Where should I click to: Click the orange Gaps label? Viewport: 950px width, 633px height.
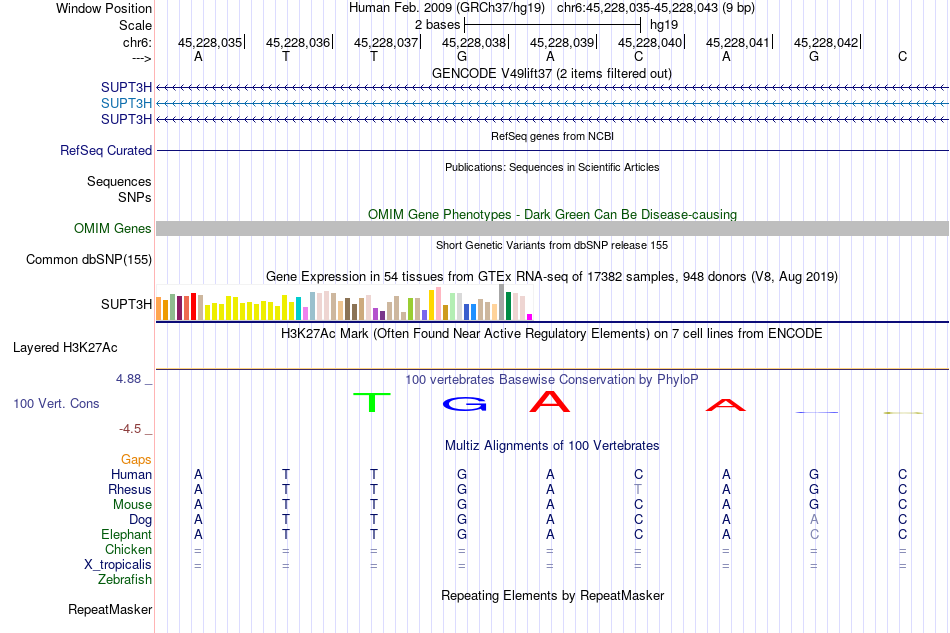(x=136, y=459)
